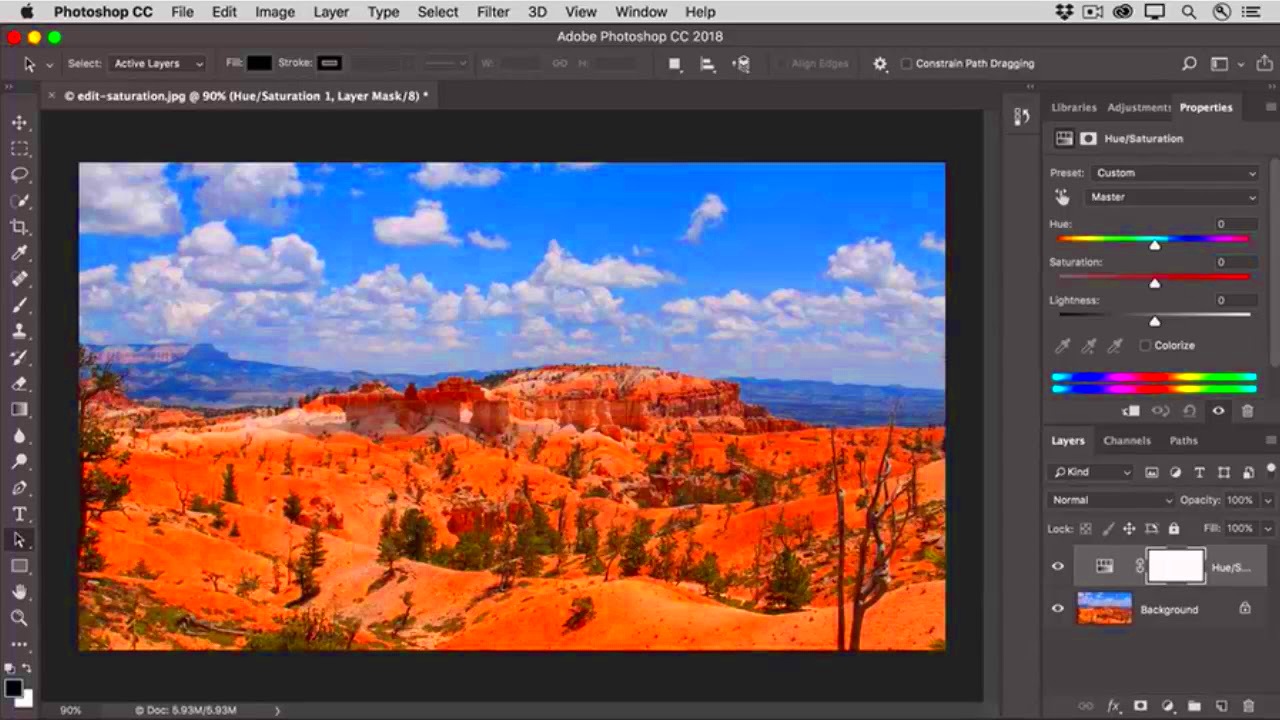Select the History Brush tool
This screenshot has height=720, width=1280.
click(x=19, y=357)
